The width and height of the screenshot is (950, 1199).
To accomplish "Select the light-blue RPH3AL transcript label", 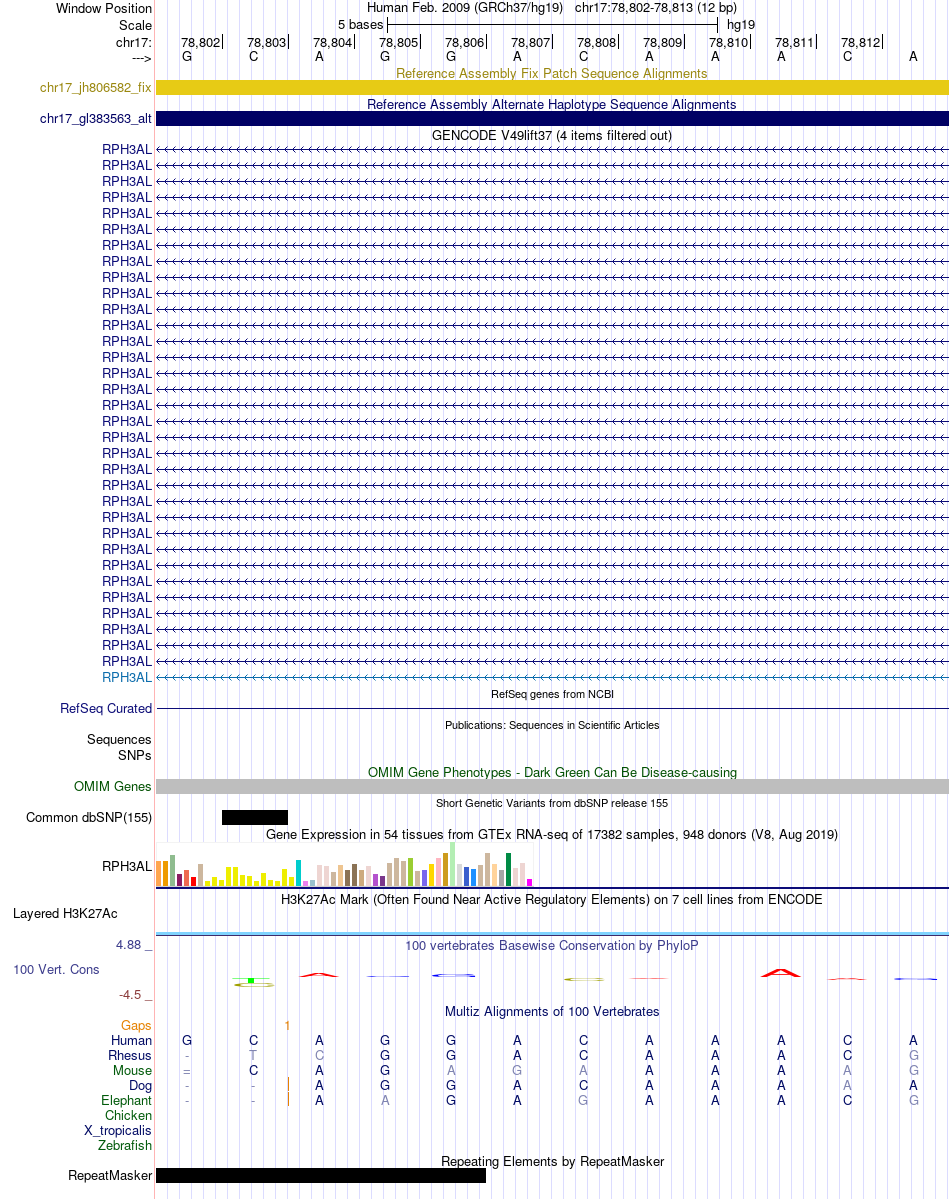I will click(x=127, y=677).
